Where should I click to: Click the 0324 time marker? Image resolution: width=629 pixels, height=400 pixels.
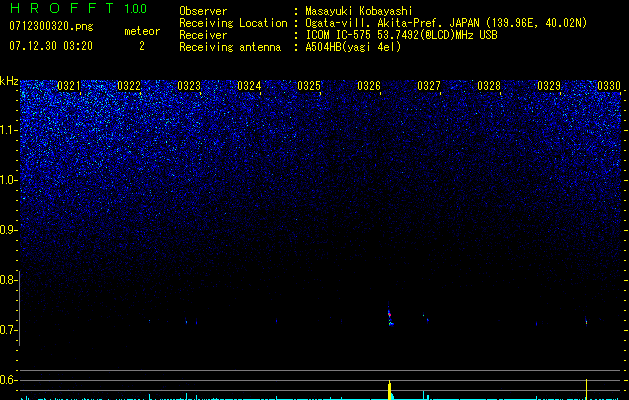click(x=249, y=86)
